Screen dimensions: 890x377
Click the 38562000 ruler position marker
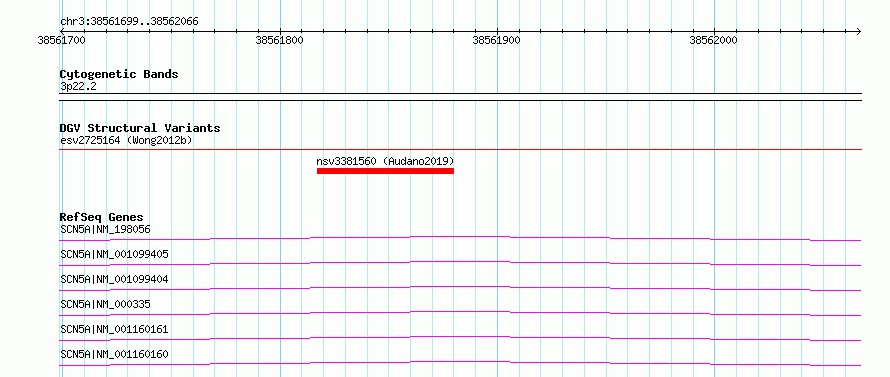pos(713,40)
